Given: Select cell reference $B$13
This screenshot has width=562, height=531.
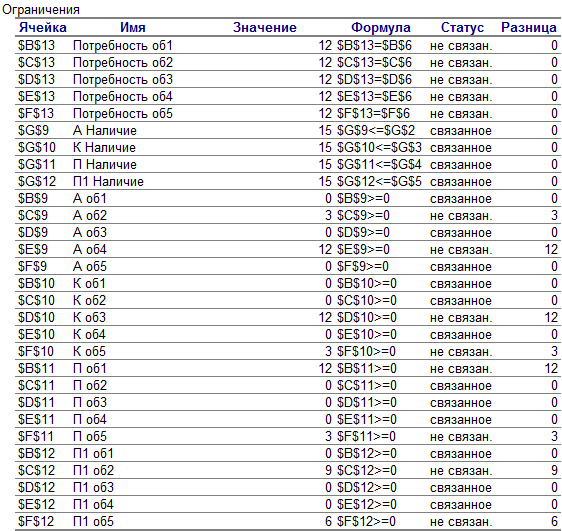Looking at the screenshot, I should click(36, 46).
